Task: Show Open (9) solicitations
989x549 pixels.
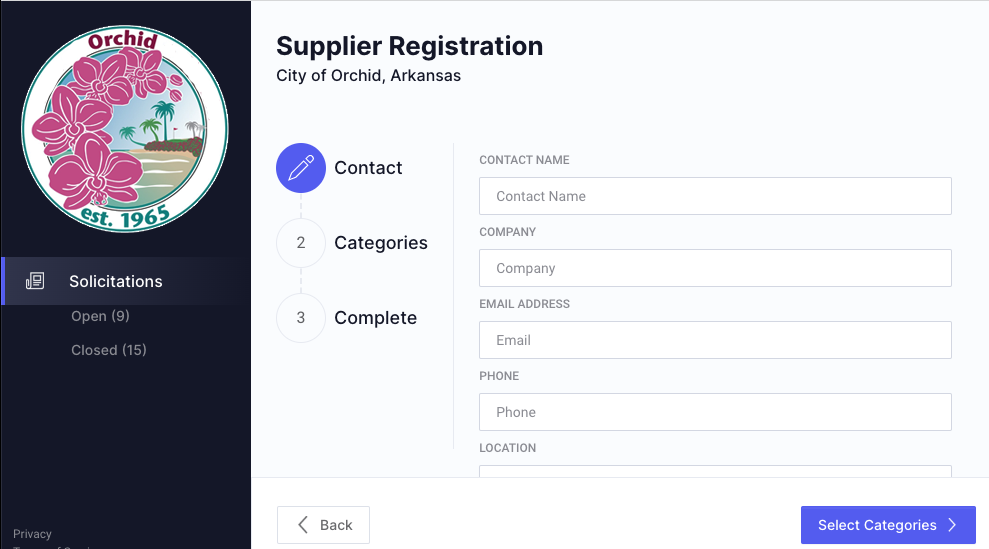Action: (x=100, y=316)
